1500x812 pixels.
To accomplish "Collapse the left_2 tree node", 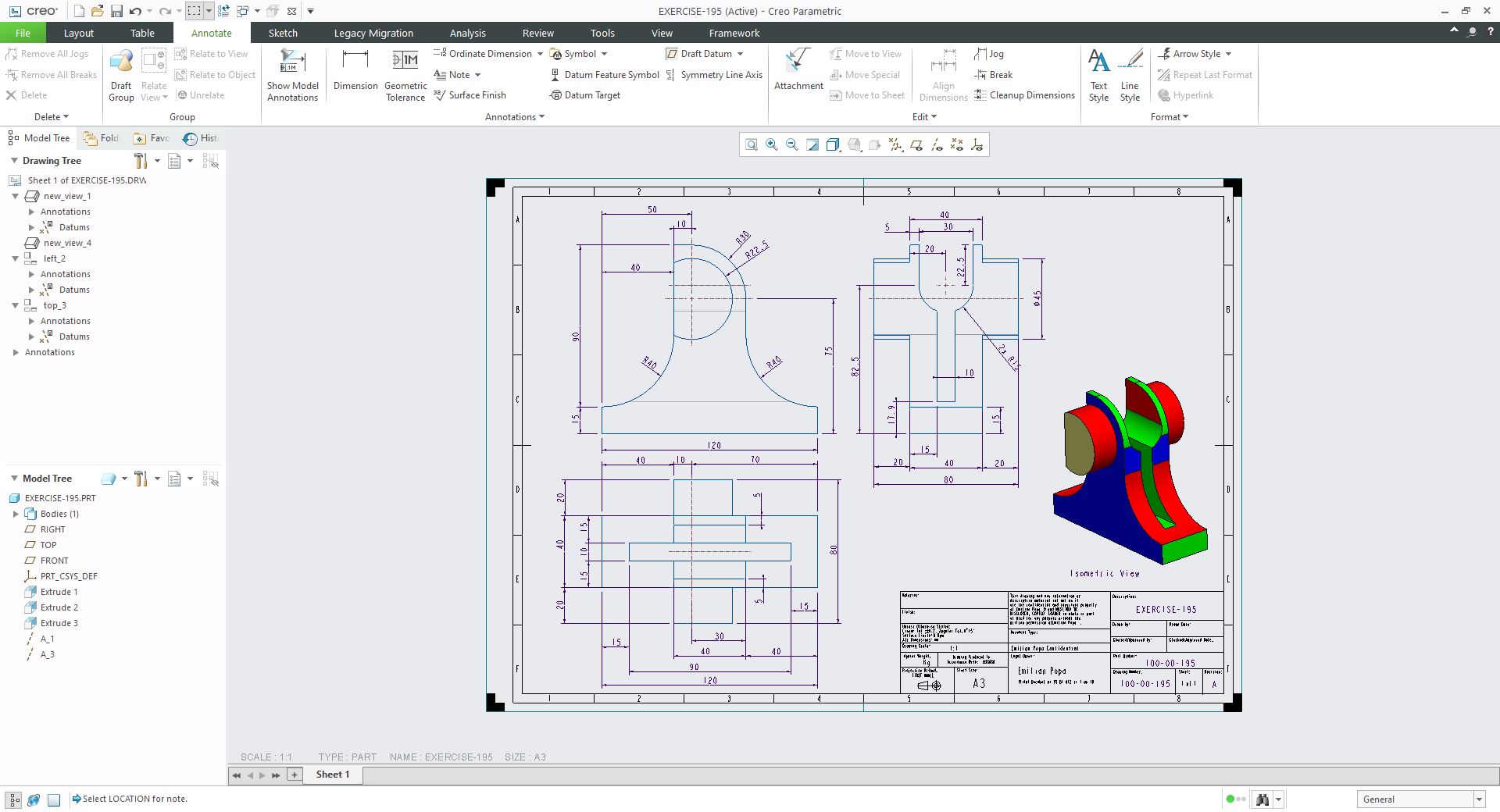I will click(16, 258).
